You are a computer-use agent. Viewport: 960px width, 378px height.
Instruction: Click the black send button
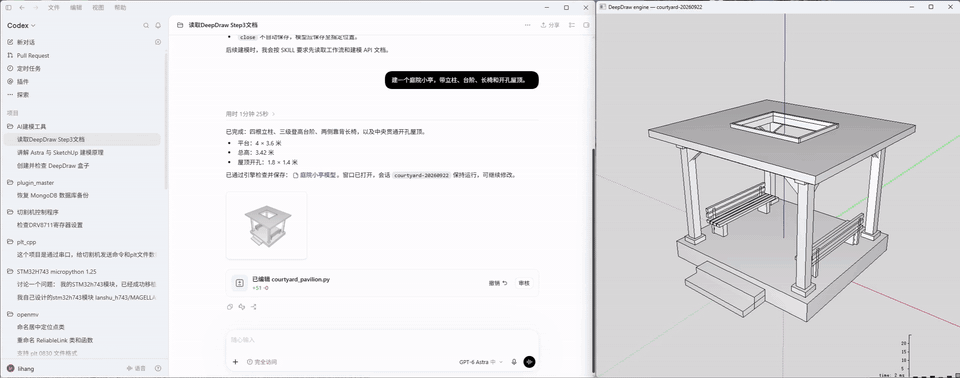click(x=530, y=362)
